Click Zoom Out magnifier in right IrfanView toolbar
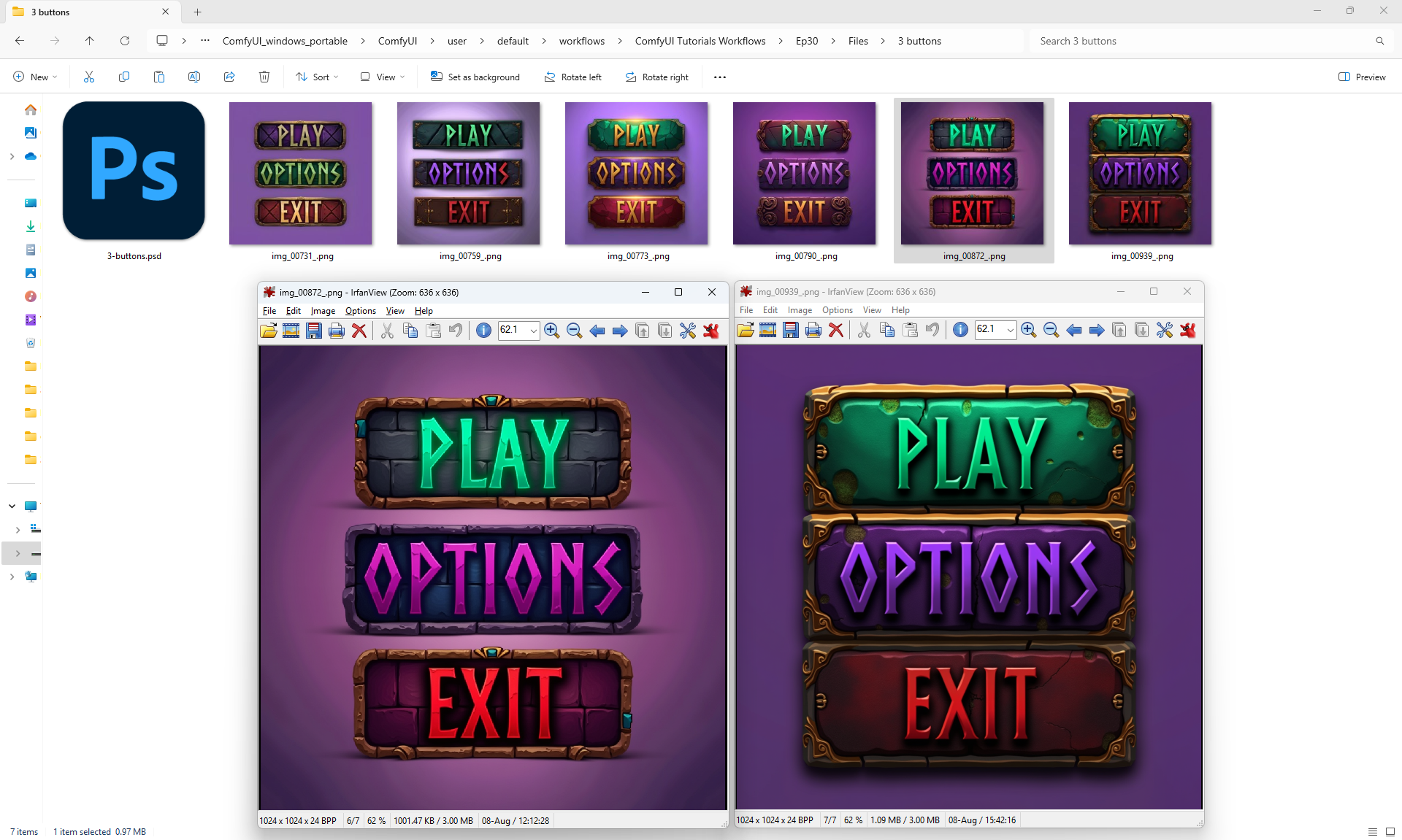The height and width of the screenshot is (840, 1402). (1051, 330)
